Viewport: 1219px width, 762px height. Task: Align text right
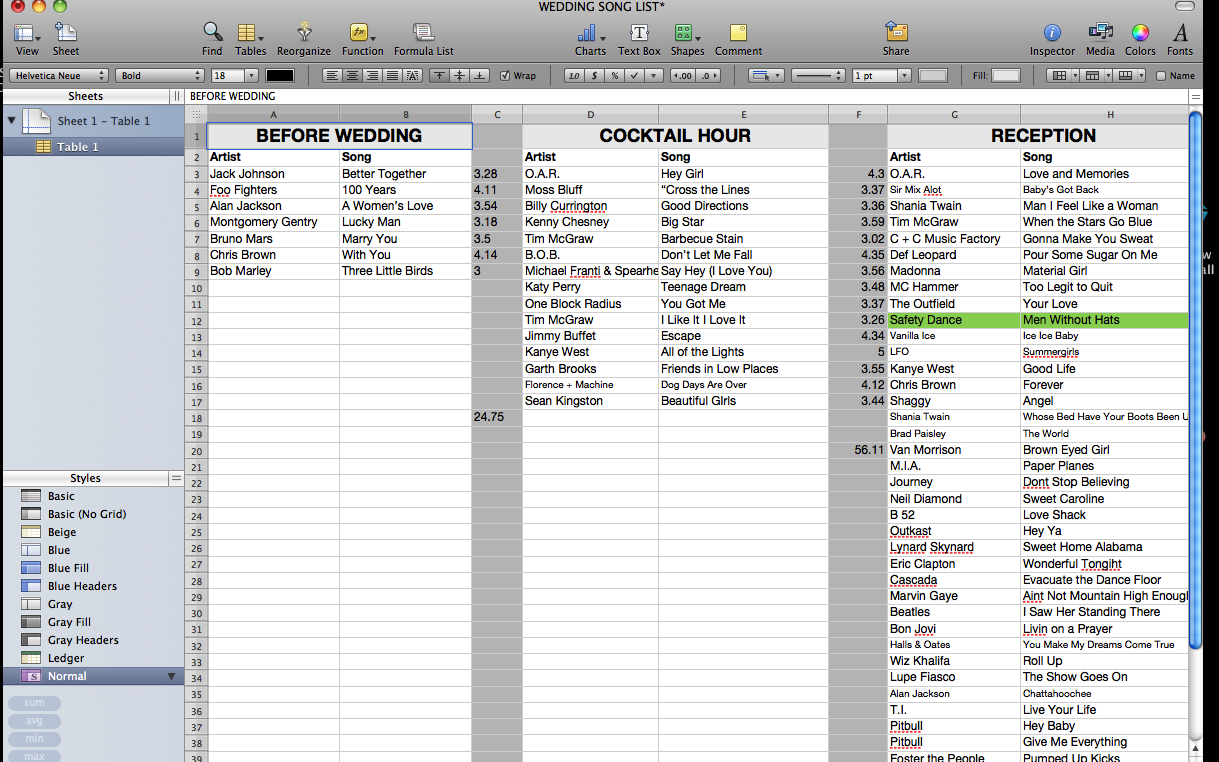pyautogui.click(x=372, y=76)
